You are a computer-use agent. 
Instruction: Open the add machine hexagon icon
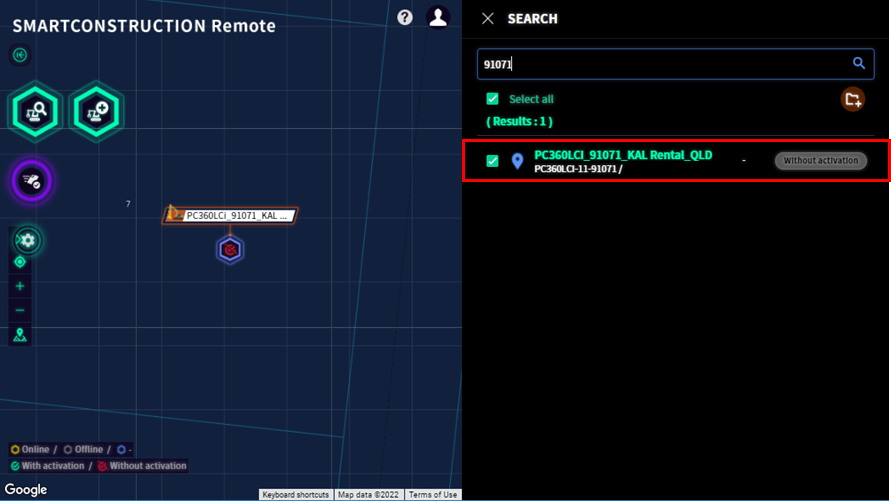pos(97,111)
